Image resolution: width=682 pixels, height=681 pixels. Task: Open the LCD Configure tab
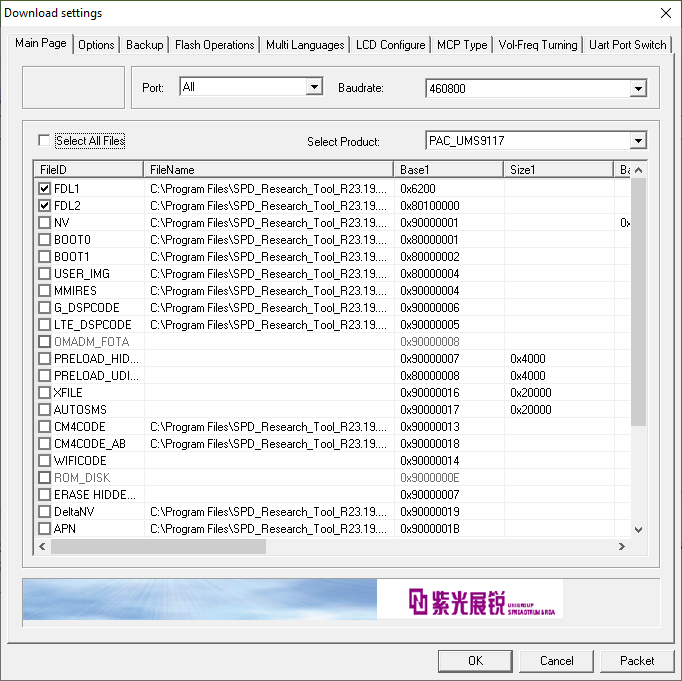pyautogui.click(x=389, y=45)
